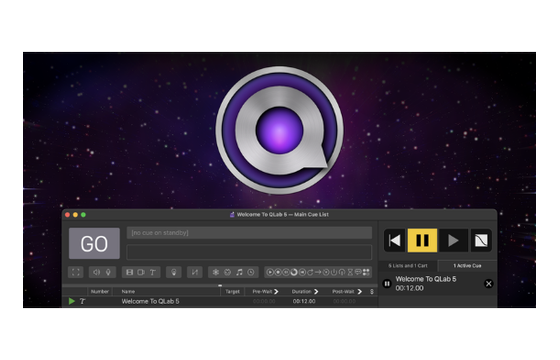560x360 pixels.
Task: Add a MIDI File cue (music notes)
Action: (239, 272)
